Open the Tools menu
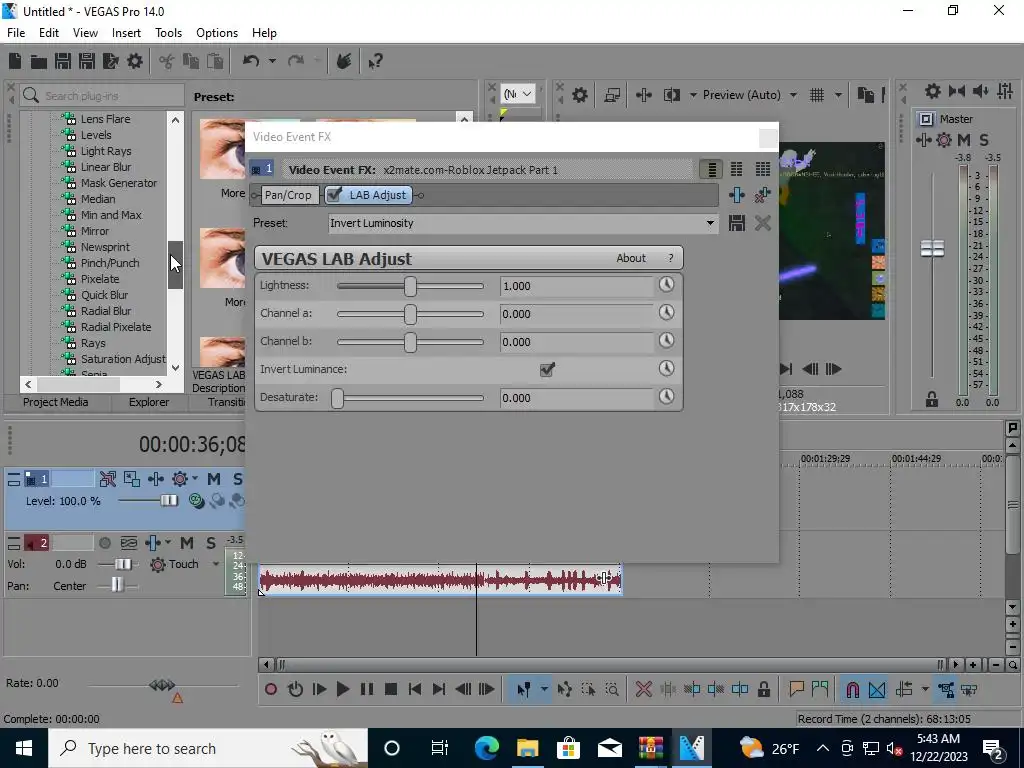Image resolution: width=1024 pixels, height=768 pixels. point(168,33)
